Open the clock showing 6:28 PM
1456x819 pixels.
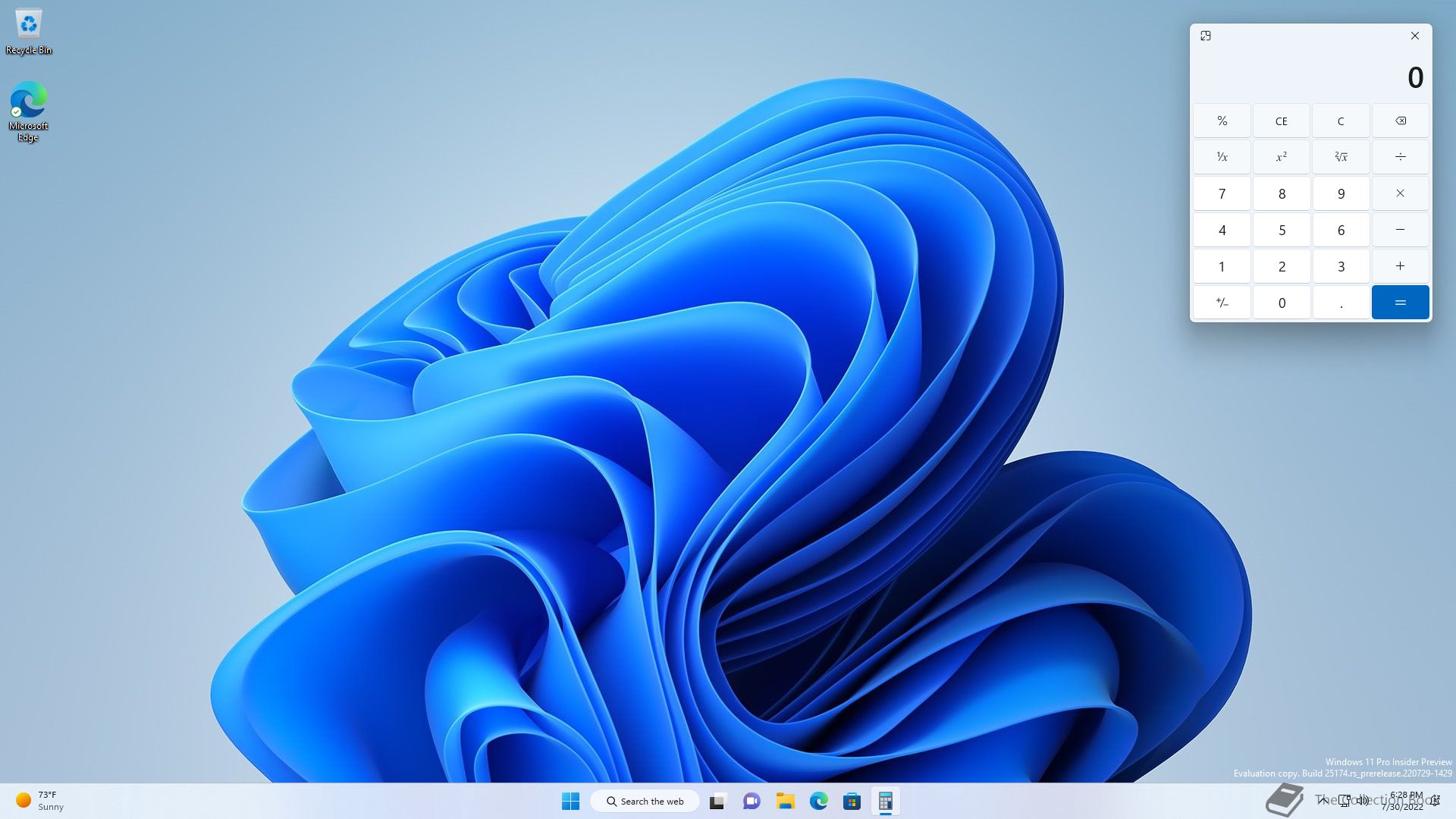pyautogui.click(x=1404, y=801)
